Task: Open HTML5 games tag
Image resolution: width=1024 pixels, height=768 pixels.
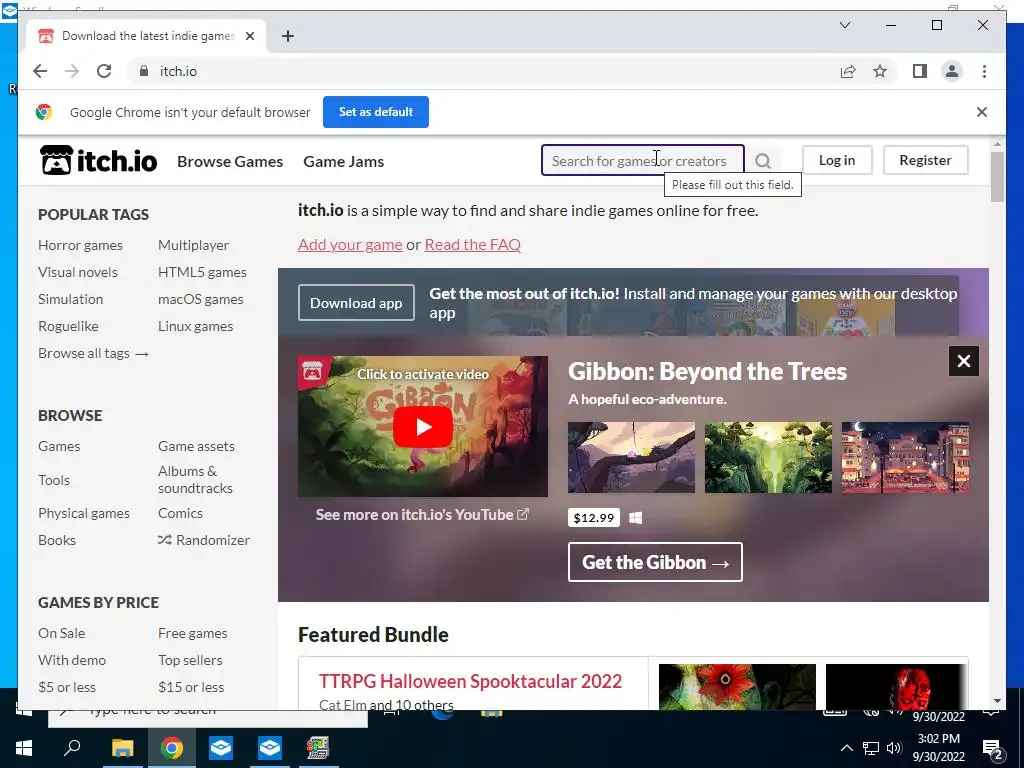Action: coord(202,272)
